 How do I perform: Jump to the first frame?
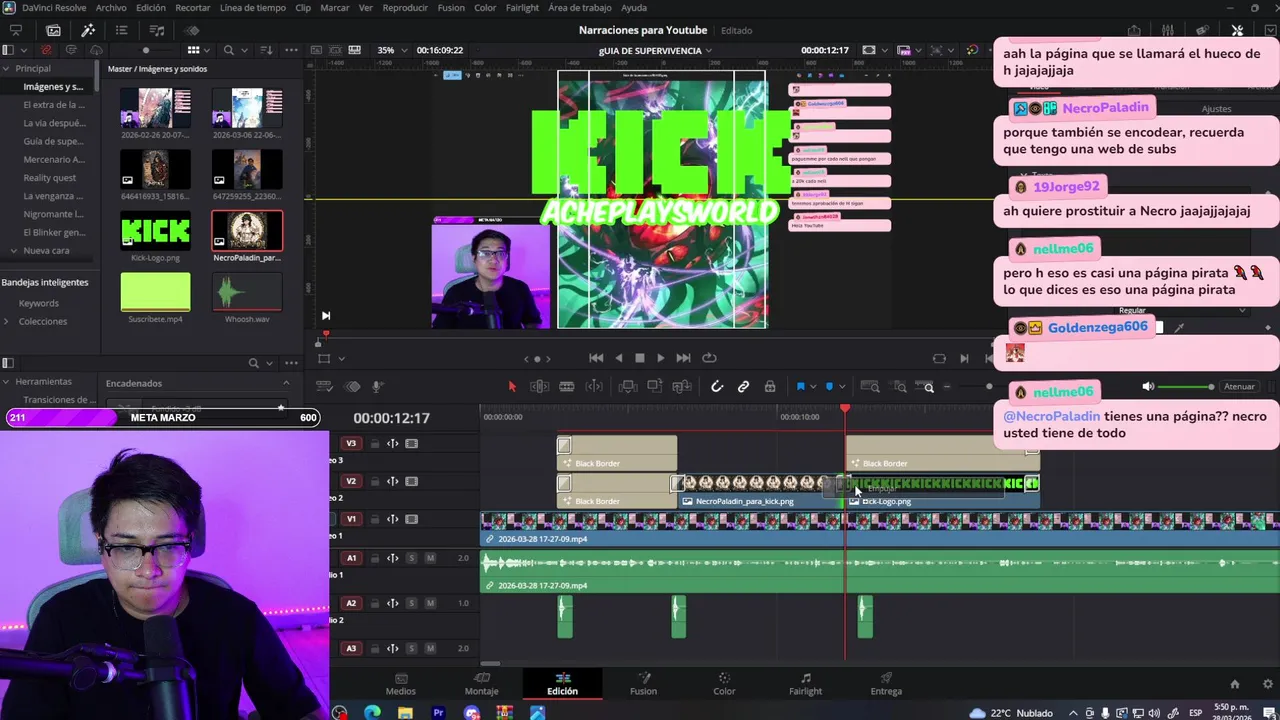[596, 358]
